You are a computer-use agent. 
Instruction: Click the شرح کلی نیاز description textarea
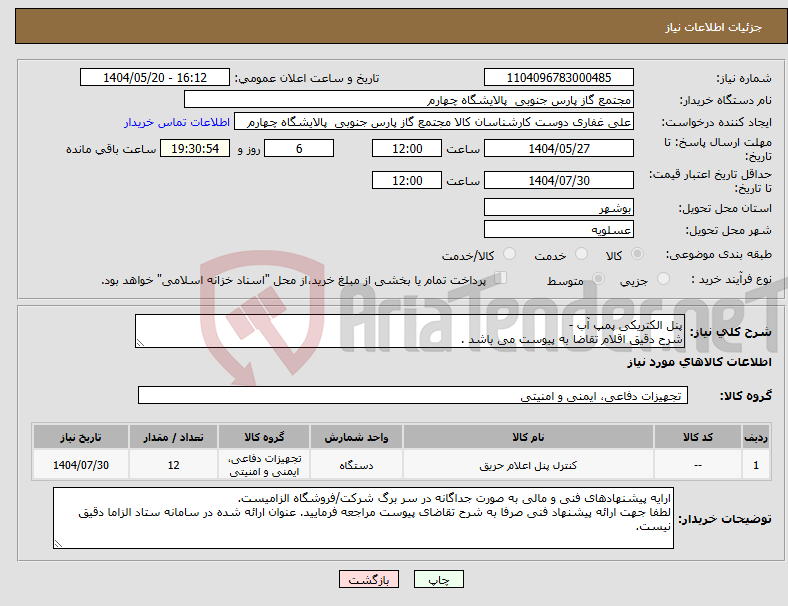[x=410, y=331]
